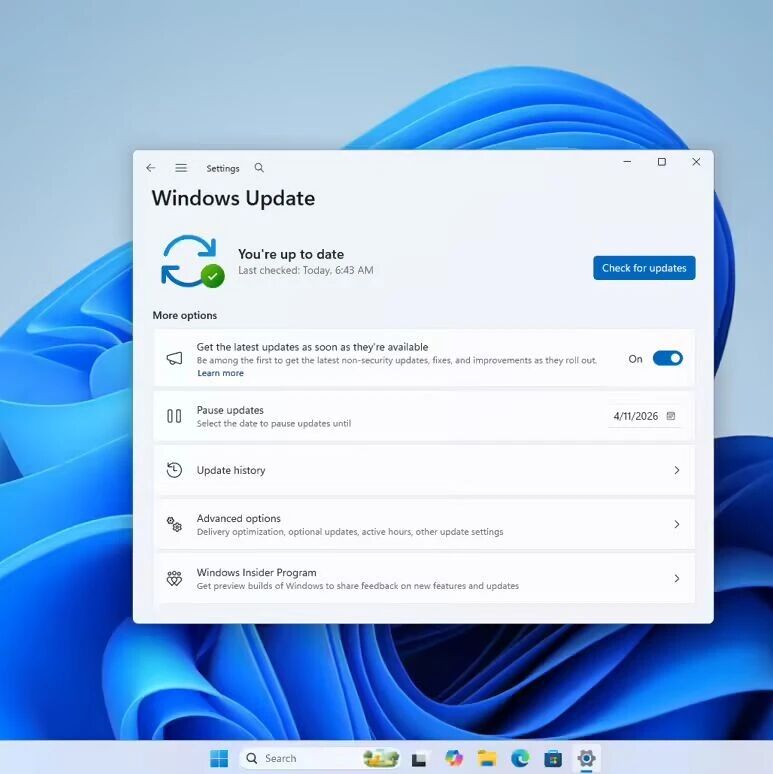Screen dimensions: 773x774
Task: Click "Delivery optimization, optional updates" description
Action: click(x=350, y=532)
